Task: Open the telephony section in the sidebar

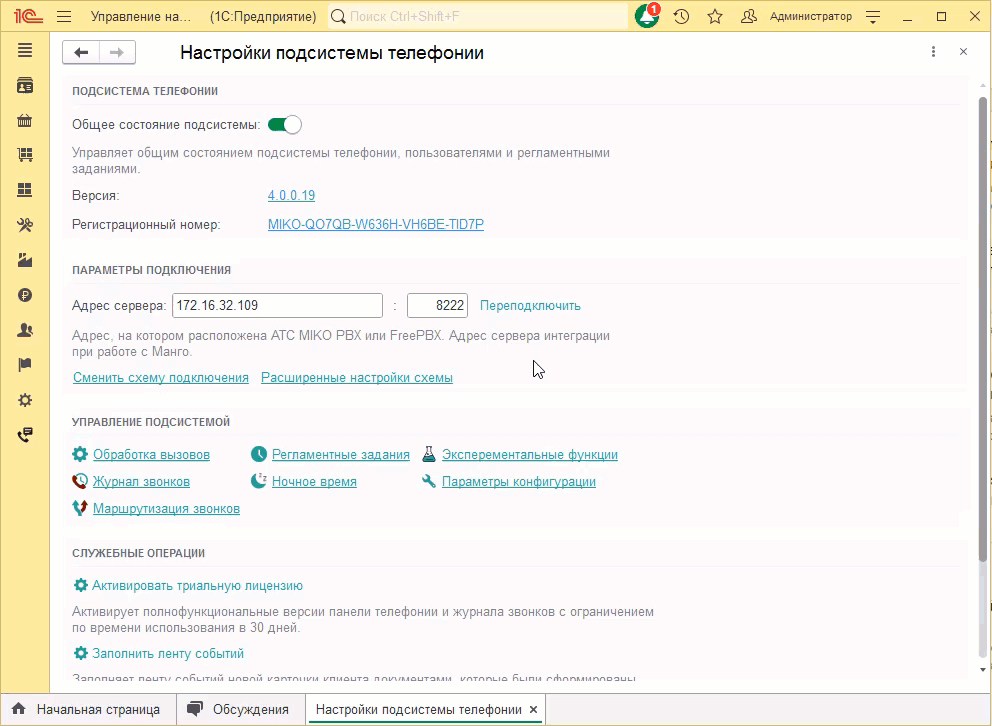Action: 25,434
